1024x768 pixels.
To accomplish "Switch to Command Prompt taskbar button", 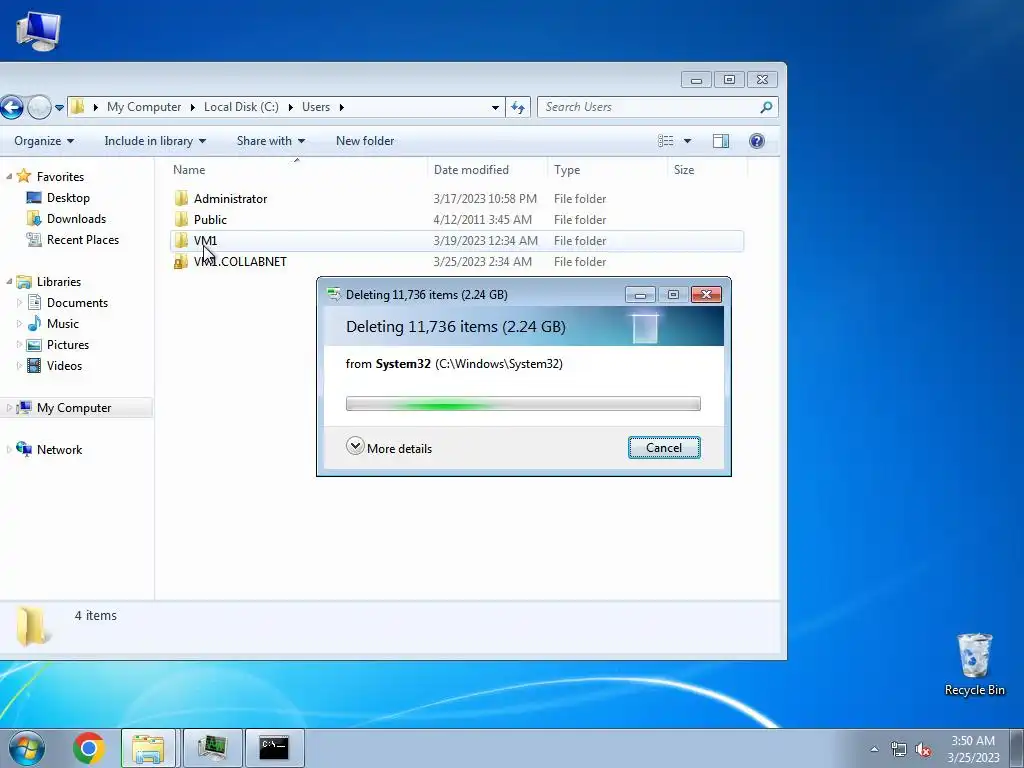I will pyautogui.click(x=274, y=748).
